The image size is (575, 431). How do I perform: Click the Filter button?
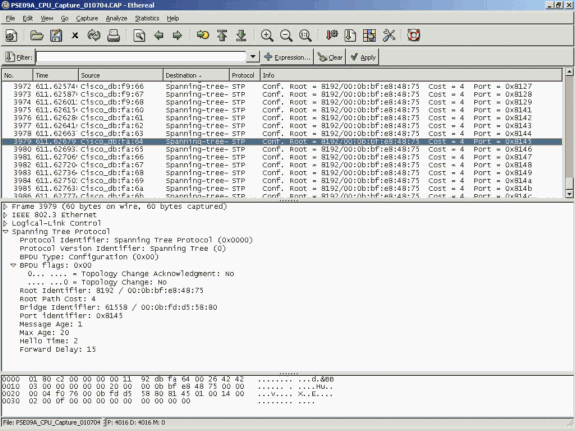(18, 57)
